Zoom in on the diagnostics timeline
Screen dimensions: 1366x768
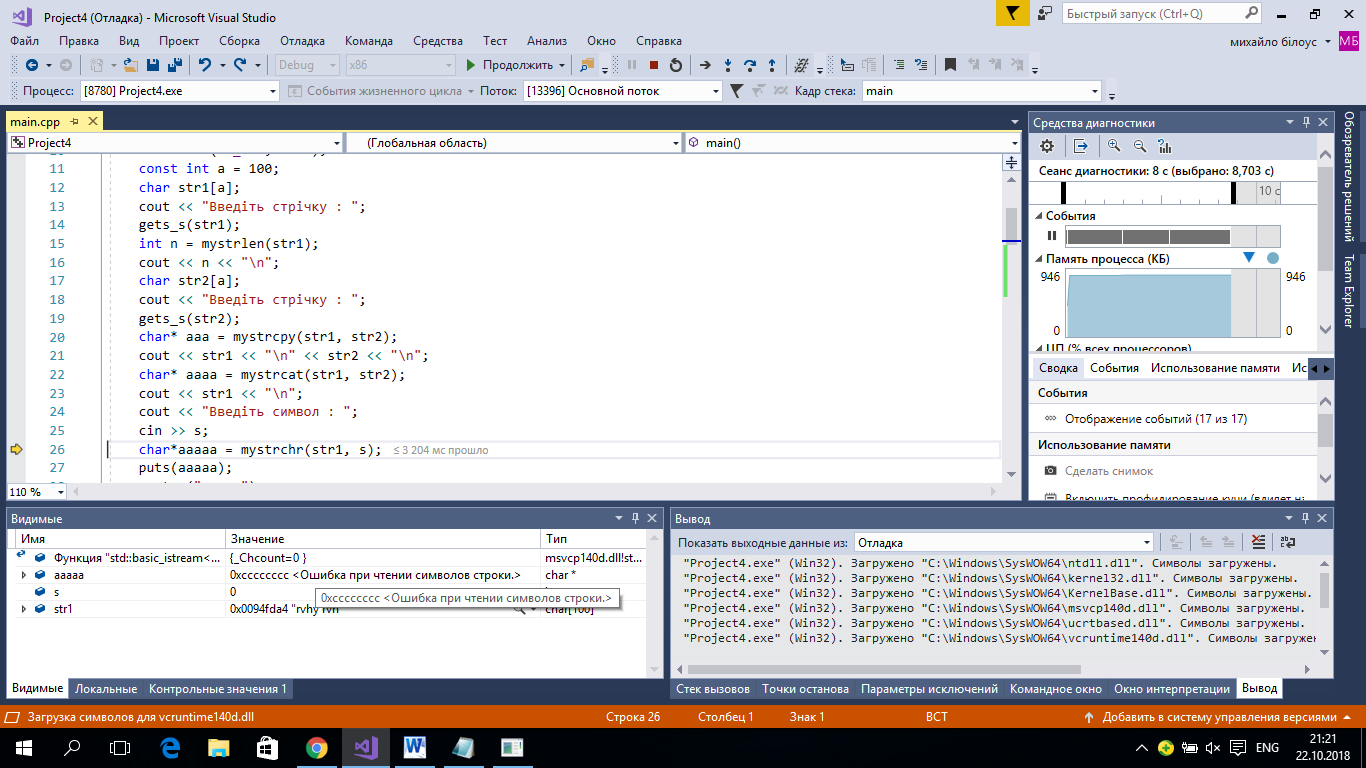[1114, 146]
